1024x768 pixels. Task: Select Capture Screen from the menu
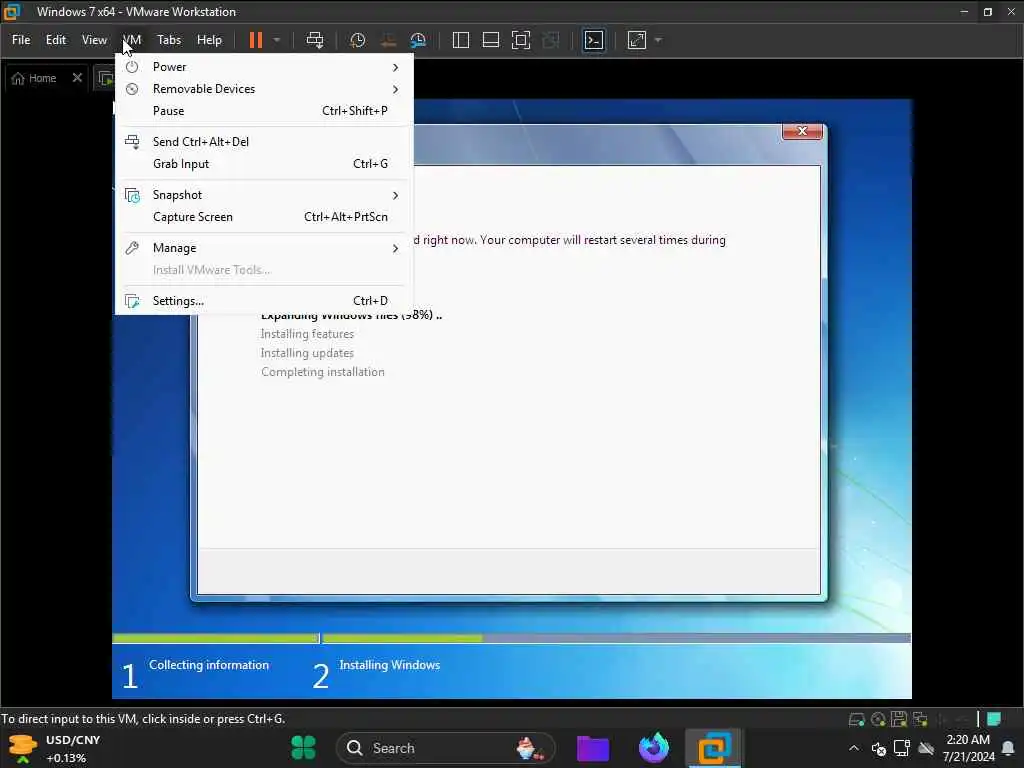264,217
